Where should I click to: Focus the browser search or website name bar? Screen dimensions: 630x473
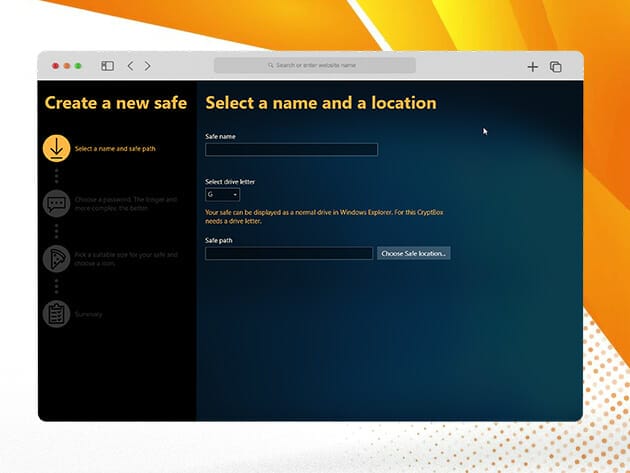pos(315,66)
